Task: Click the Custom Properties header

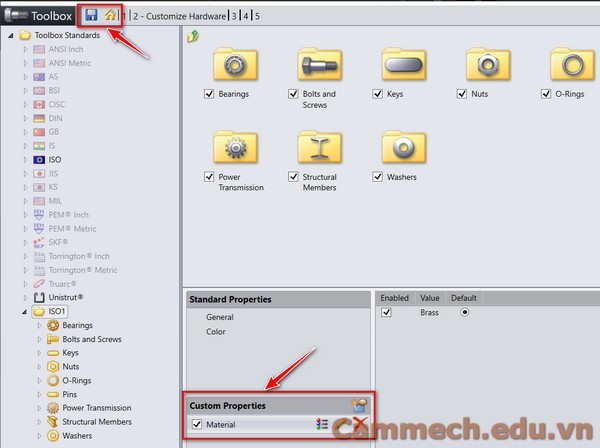Action: pos(227,406)
